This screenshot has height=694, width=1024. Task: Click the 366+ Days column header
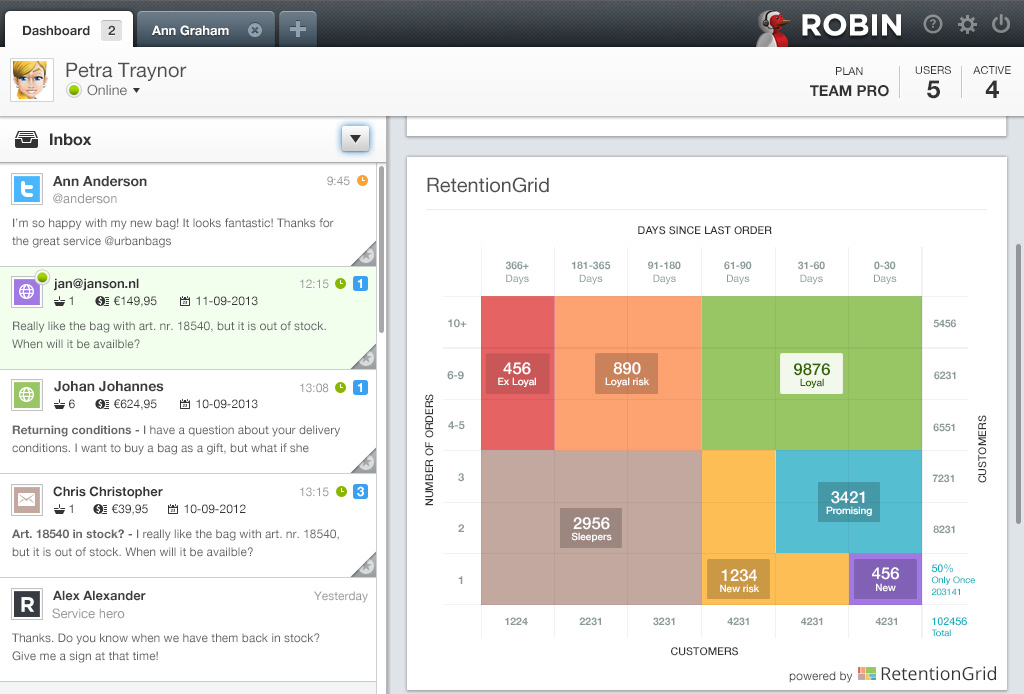tap(517, 272)
